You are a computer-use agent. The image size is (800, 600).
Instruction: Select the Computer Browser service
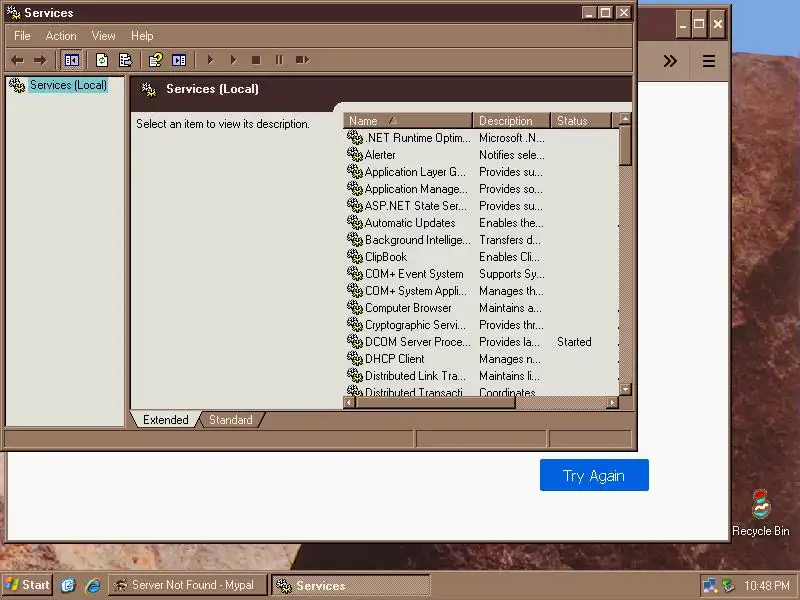click(481, 308)
